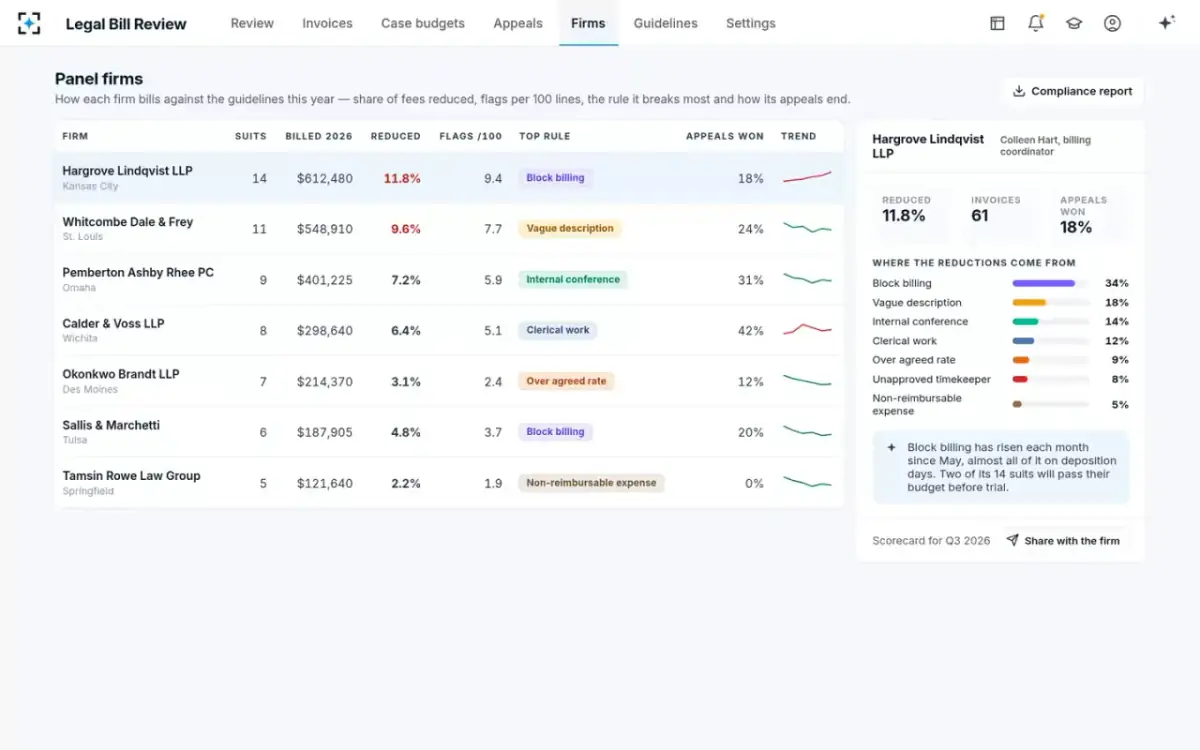The image size is (1200, 750).
Task: Open the layout panel icon in header
Action: [x=997, y=23]
